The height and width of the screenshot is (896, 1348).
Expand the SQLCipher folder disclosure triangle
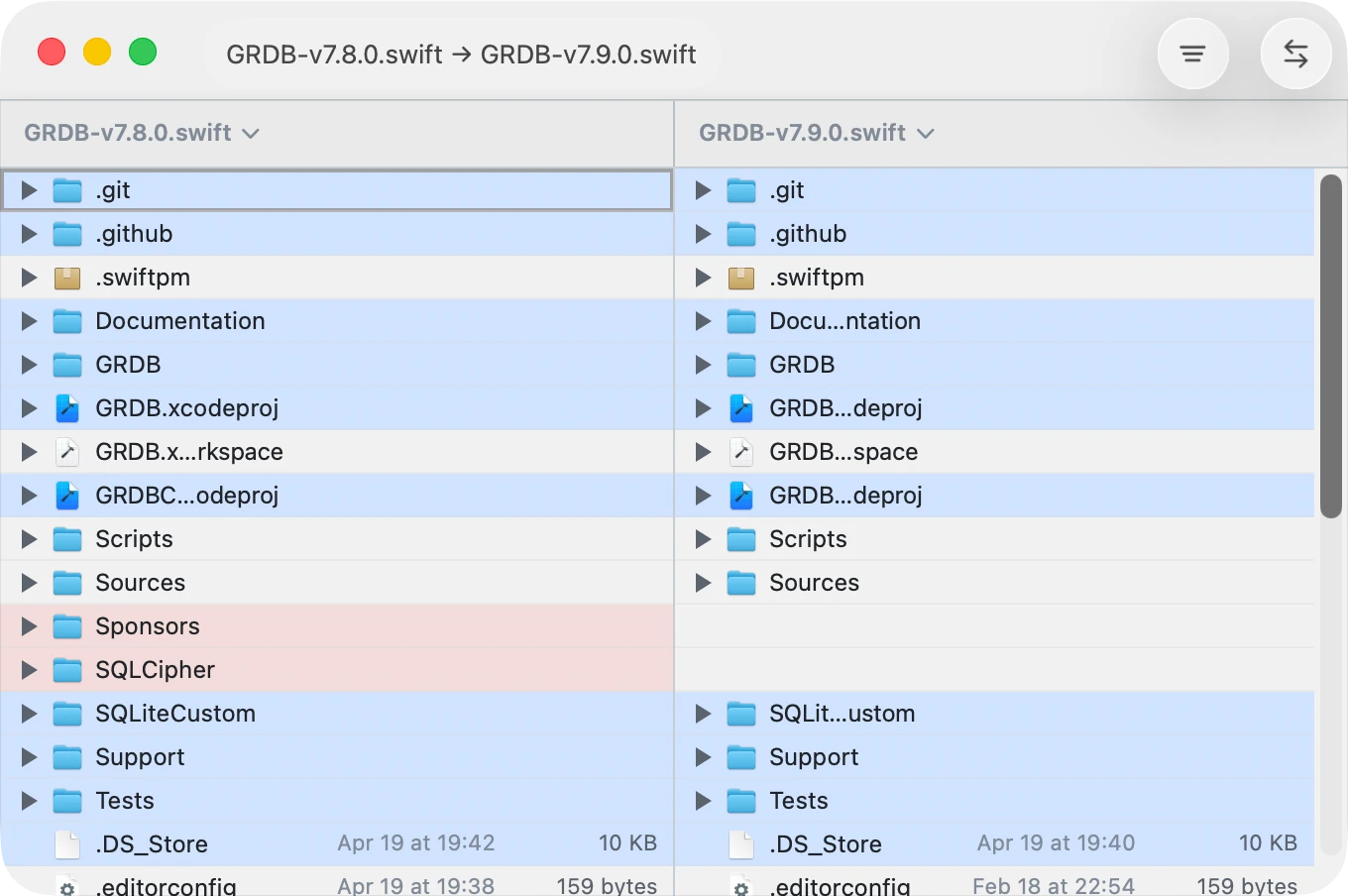click(29, 670)
